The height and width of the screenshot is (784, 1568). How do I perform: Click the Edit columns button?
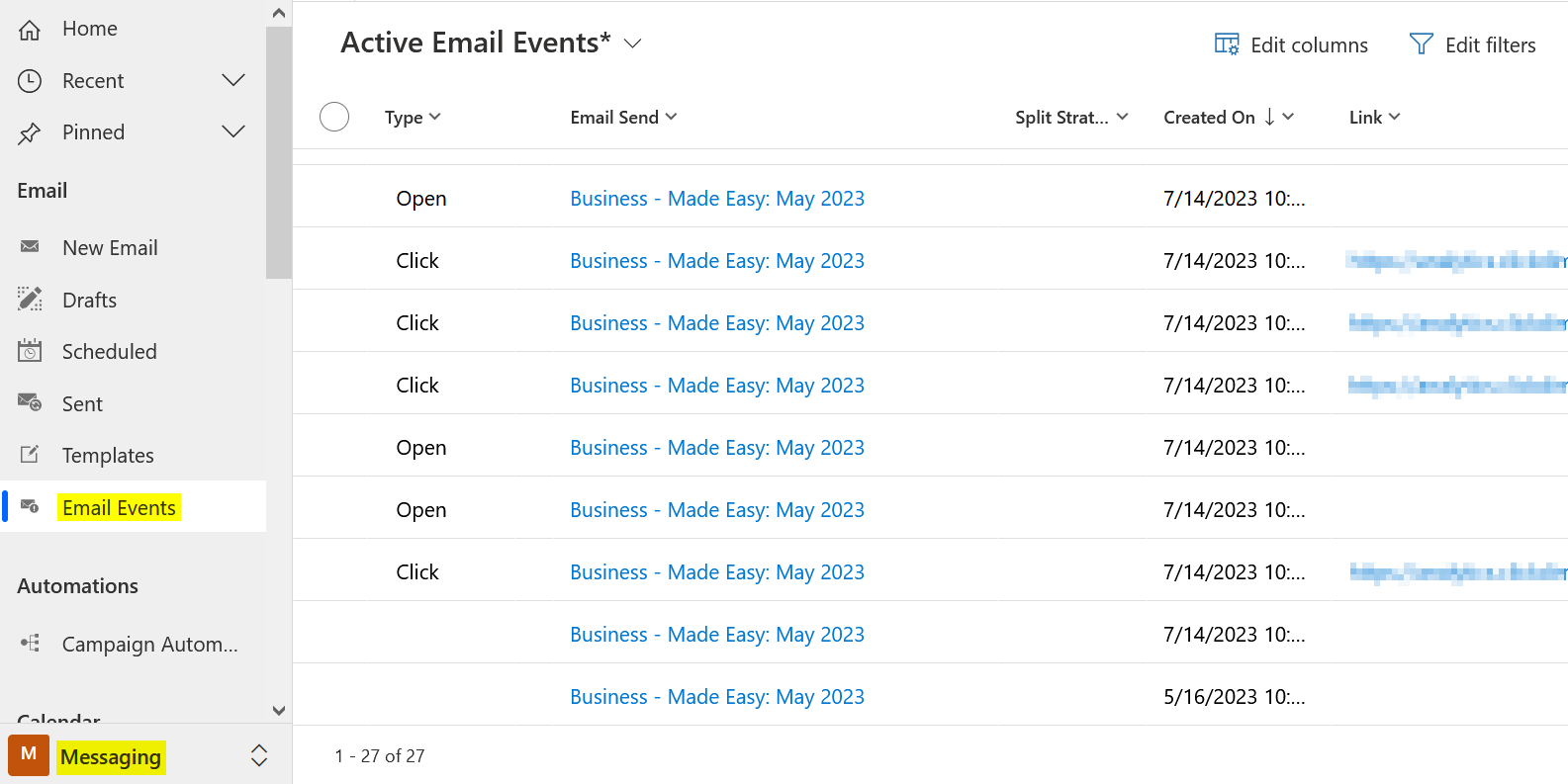(x=1292, y=44)
